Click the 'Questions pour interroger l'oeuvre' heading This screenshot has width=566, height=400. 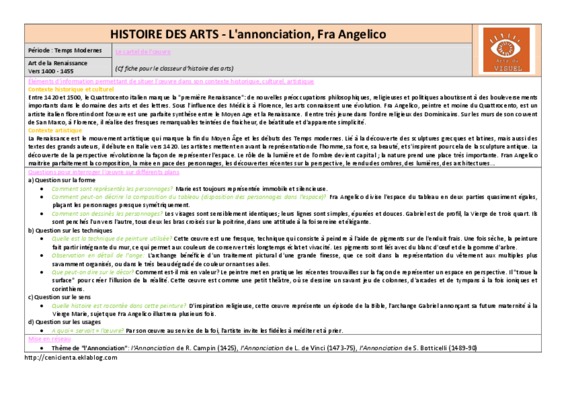[x=104, y=172]
